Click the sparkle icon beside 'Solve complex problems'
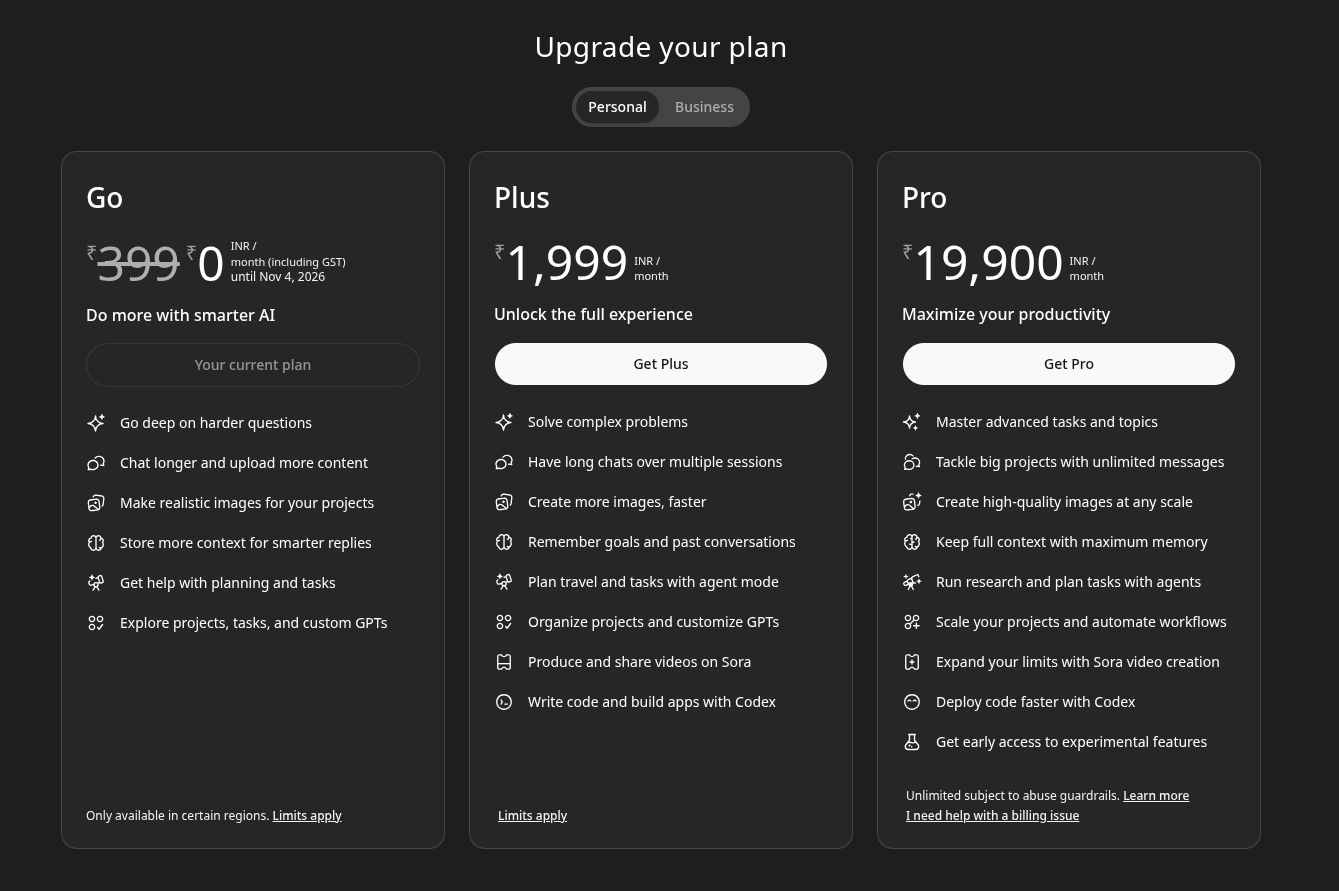Screen dimensions: 1339x891 tap(504, 422)
